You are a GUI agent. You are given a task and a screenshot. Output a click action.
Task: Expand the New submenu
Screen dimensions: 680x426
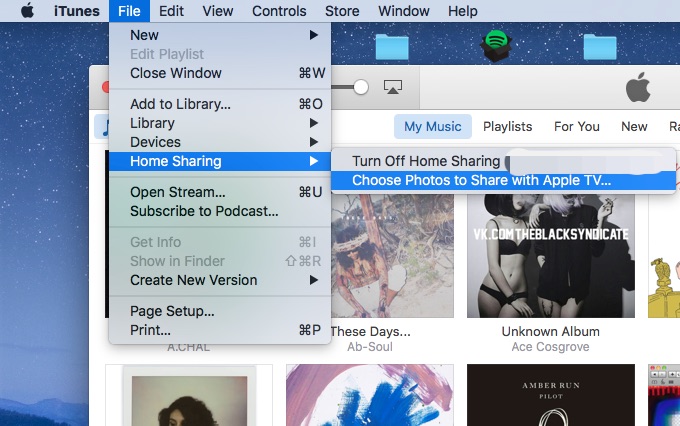pos(220,35)
